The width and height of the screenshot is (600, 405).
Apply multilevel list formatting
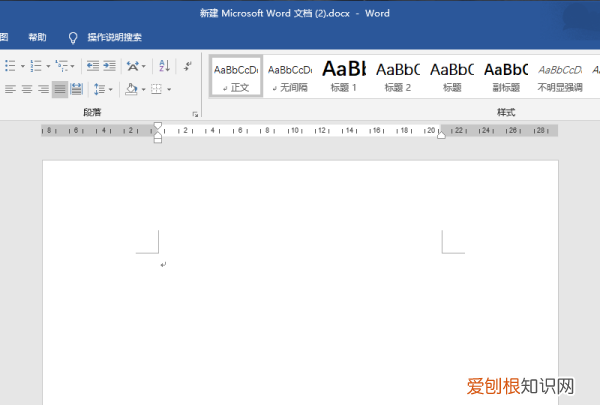coord(62,66)
